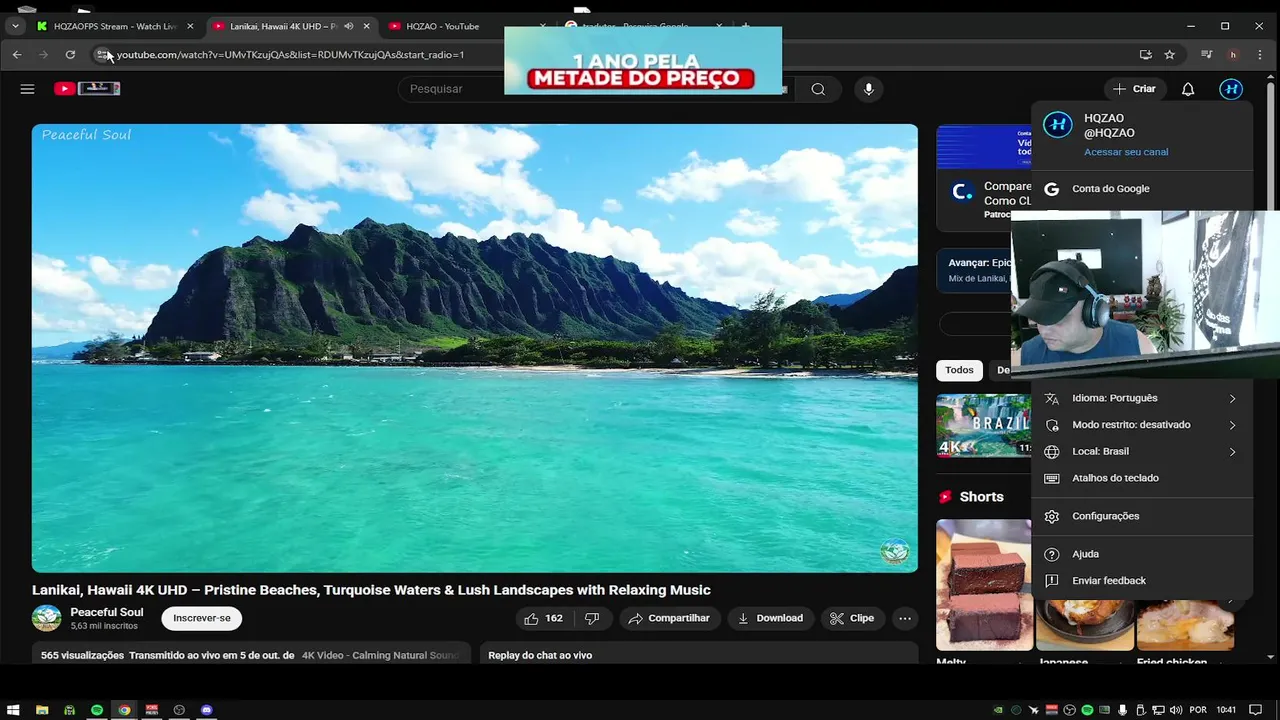
Task: Click the channel watermark icon on the video
Action: click(894, 551)
